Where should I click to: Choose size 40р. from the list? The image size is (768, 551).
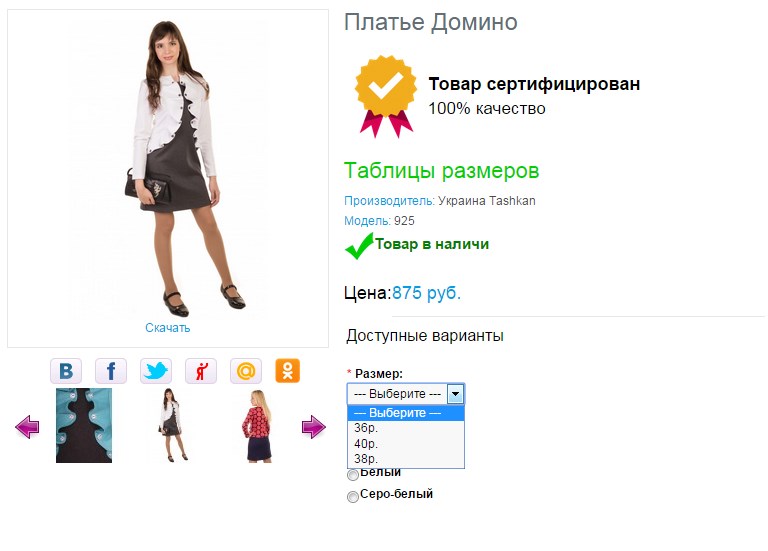[x=406, y=444]
